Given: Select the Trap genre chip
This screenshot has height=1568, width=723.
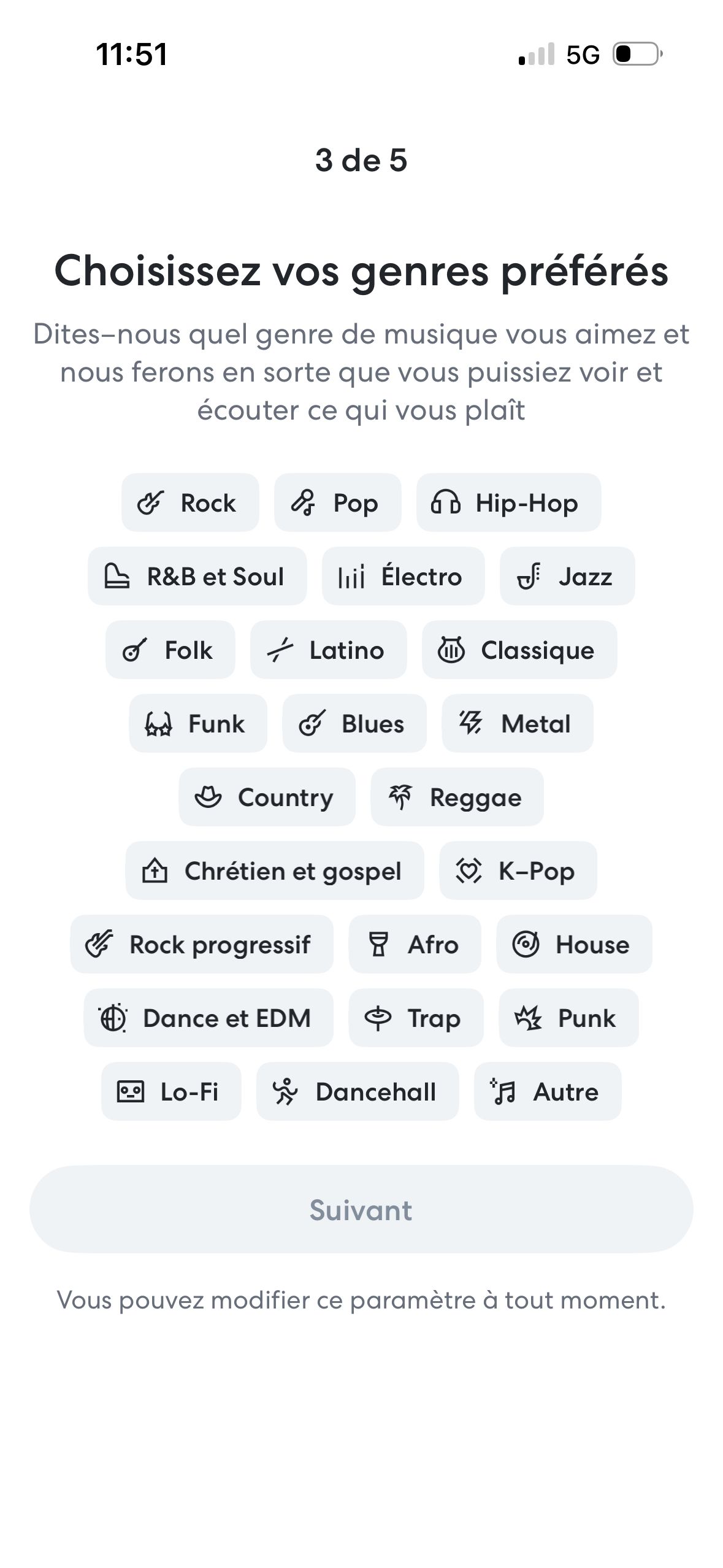Looking at the screenshot, I should [415, 1018].
